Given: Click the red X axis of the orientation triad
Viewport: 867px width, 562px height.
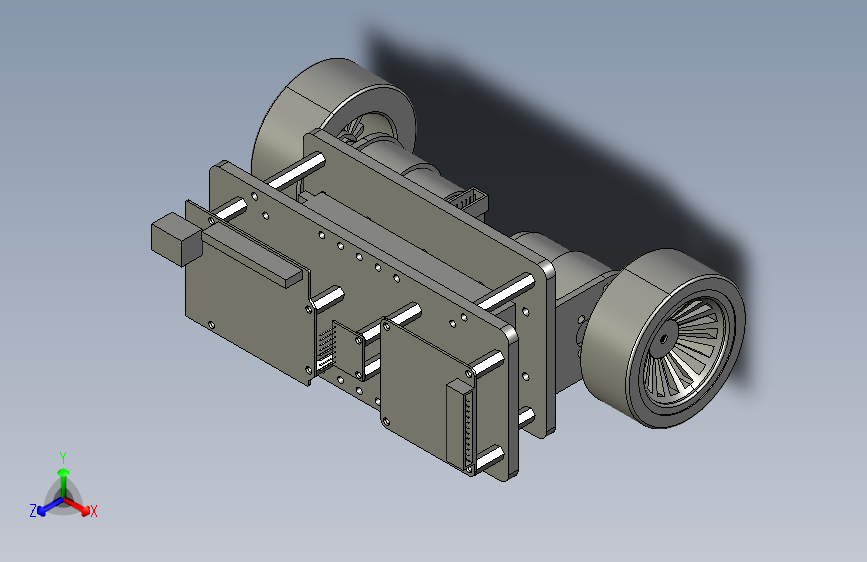Looking at the screenshot, I should (77, 505).
